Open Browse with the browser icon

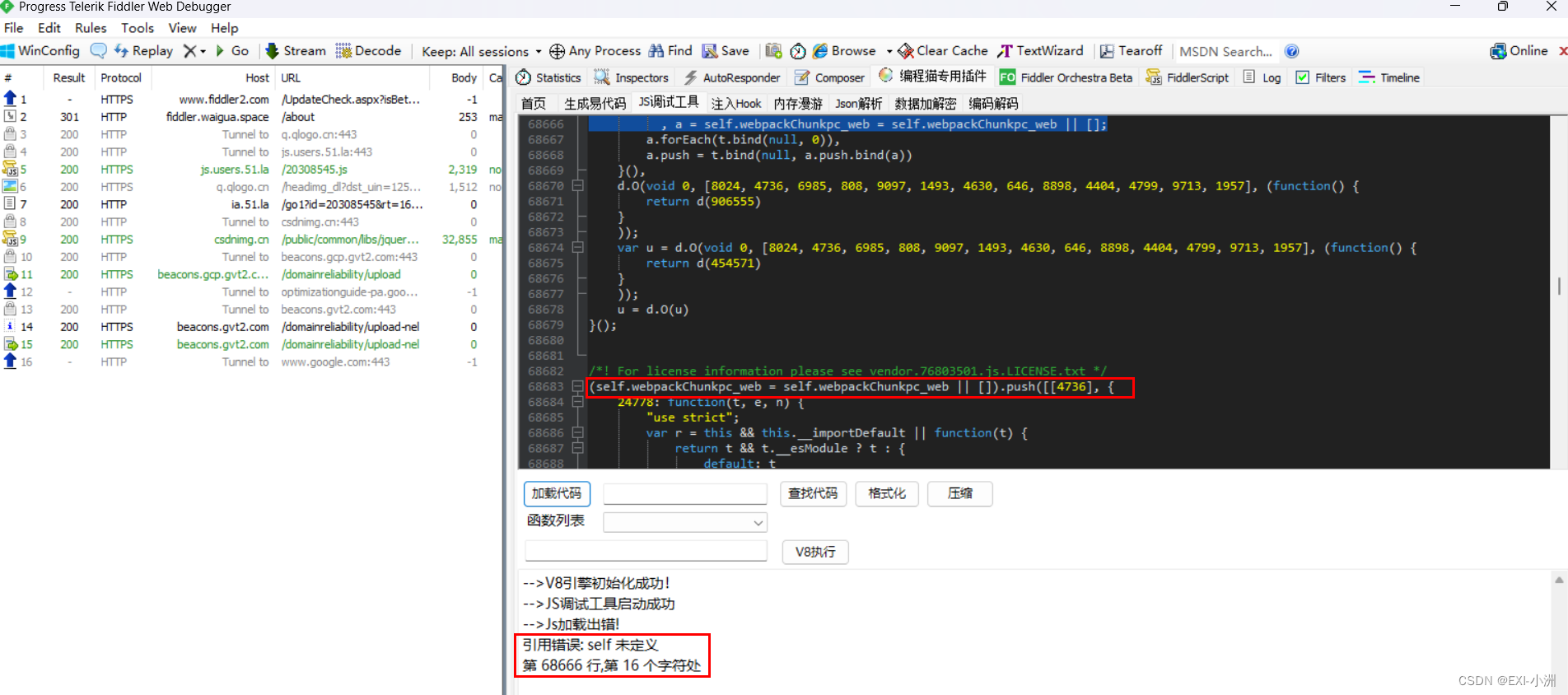(x=844, y=51)
